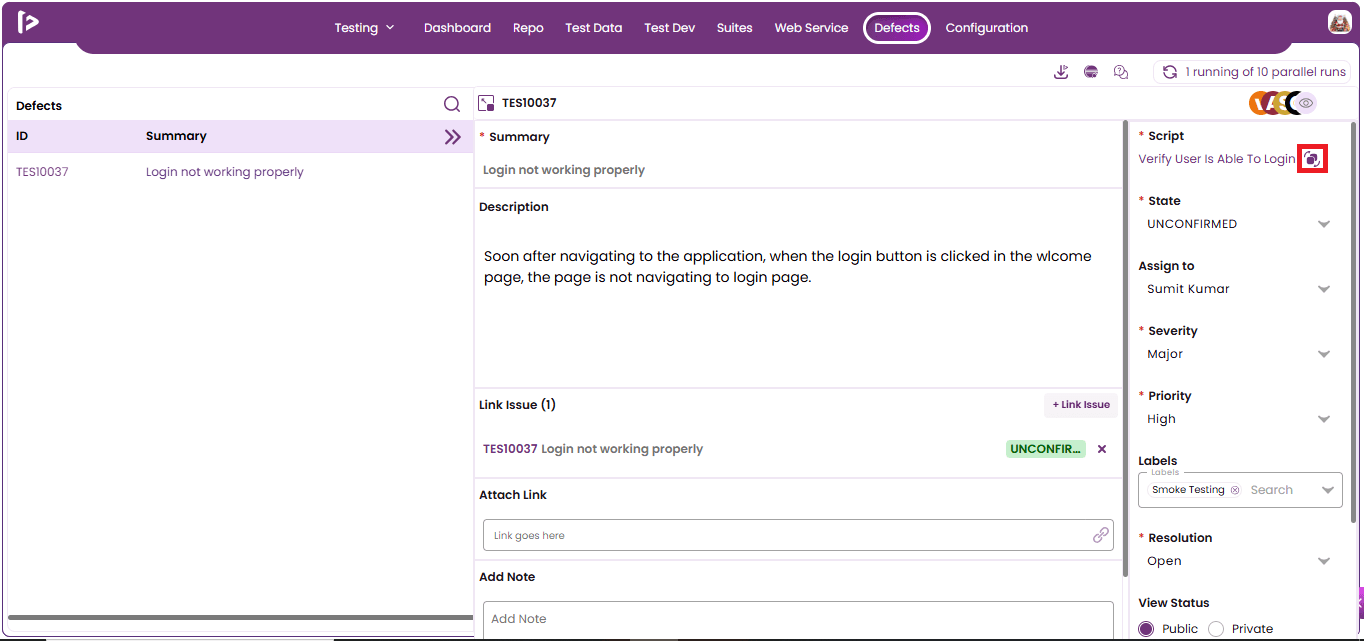Open the help chat bubble icon
Image resolution: width=1364 pixels, height=641 pixels.
point(1121,72)
